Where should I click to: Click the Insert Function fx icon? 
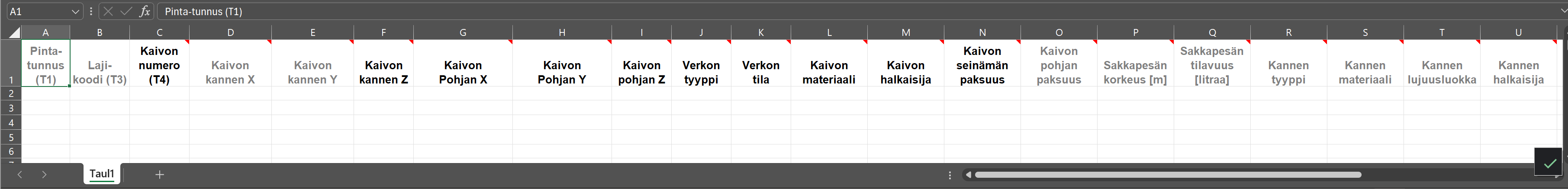pyautogui.click(x=144, y=12)
